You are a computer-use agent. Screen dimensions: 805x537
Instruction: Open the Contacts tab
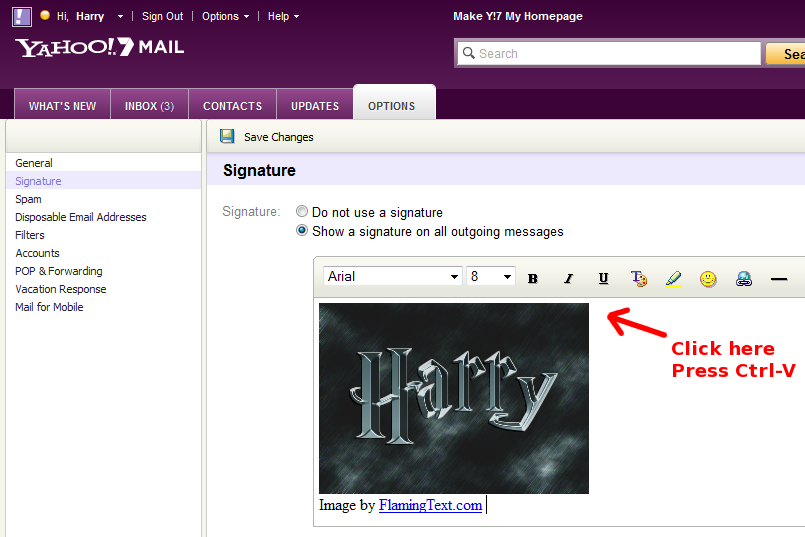[x=232, y=106]
